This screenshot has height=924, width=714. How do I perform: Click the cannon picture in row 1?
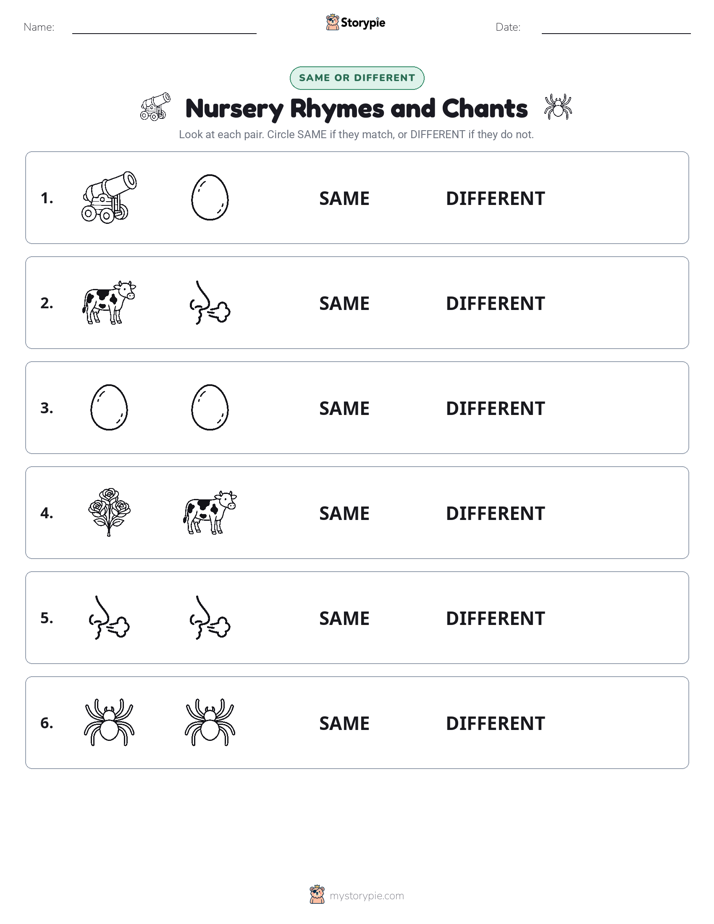tap(109, 197)
